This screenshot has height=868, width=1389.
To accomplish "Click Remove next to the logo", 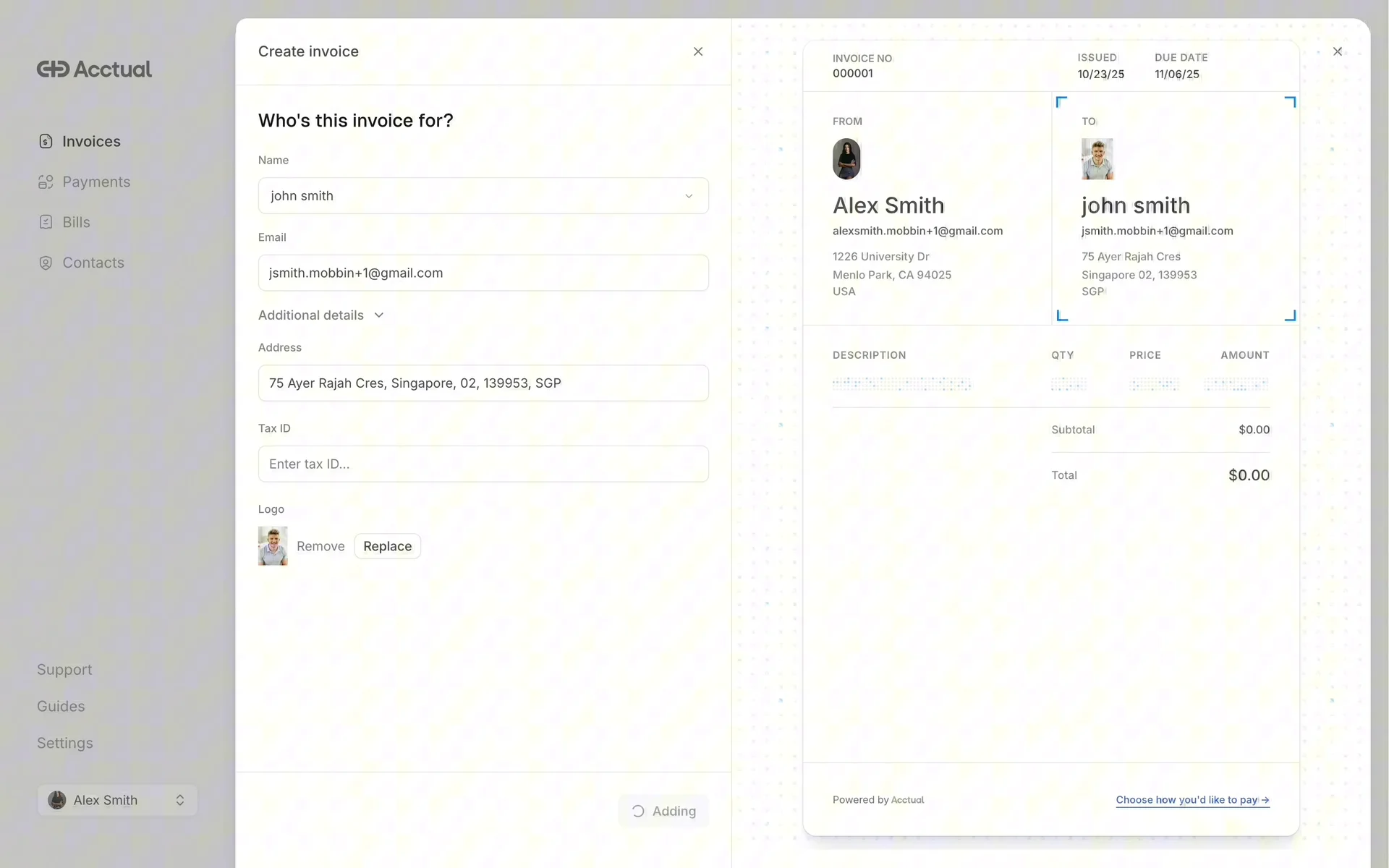I will tap(320, 546).
